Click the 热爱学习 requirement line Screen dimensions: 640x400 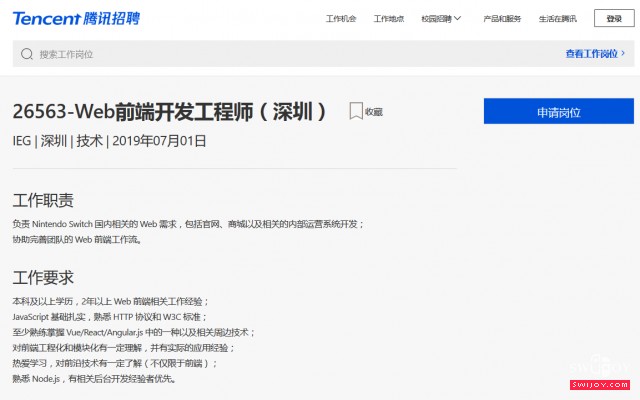[115, 364]
